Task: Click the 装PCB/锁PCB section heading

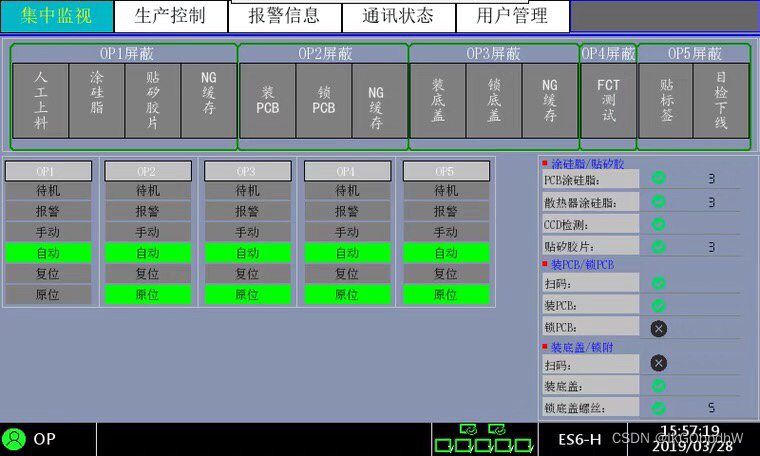Action: tap(582, 265)
